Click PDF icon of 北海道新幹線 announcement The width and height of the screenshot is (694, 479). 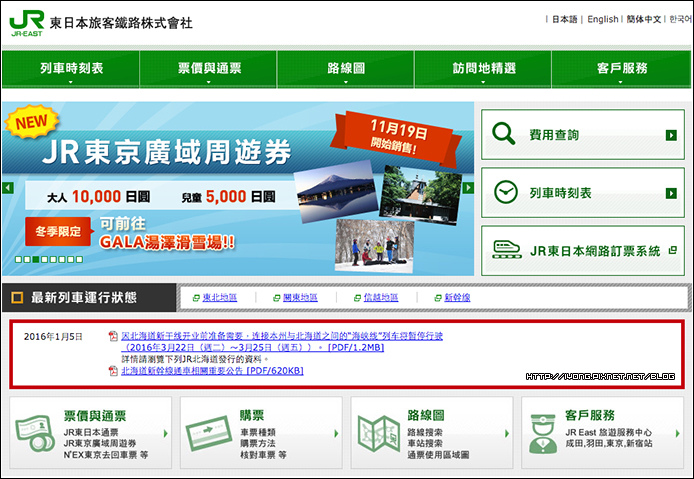[x=113, y=371]
